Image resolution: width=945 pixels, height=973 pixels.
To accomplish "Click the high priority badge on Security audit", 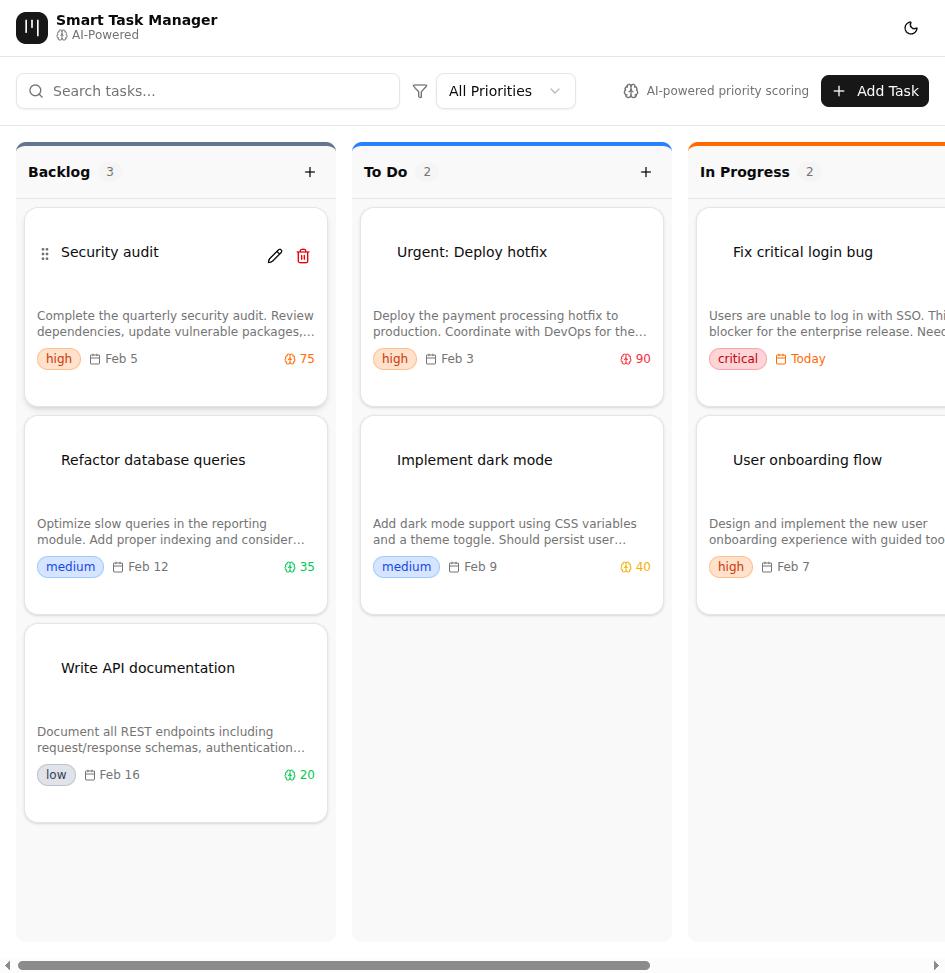I will click(x=58, y=358).
